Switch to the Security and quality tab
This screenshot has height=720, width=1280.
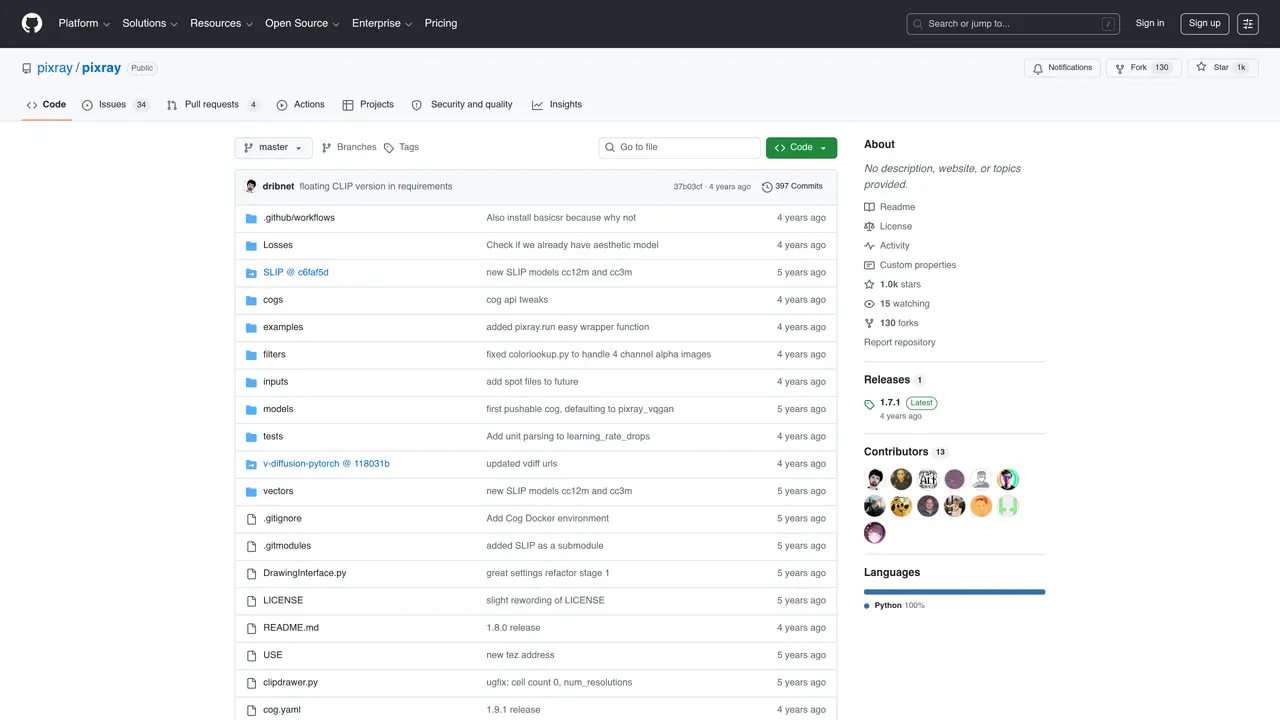(462, 105)
